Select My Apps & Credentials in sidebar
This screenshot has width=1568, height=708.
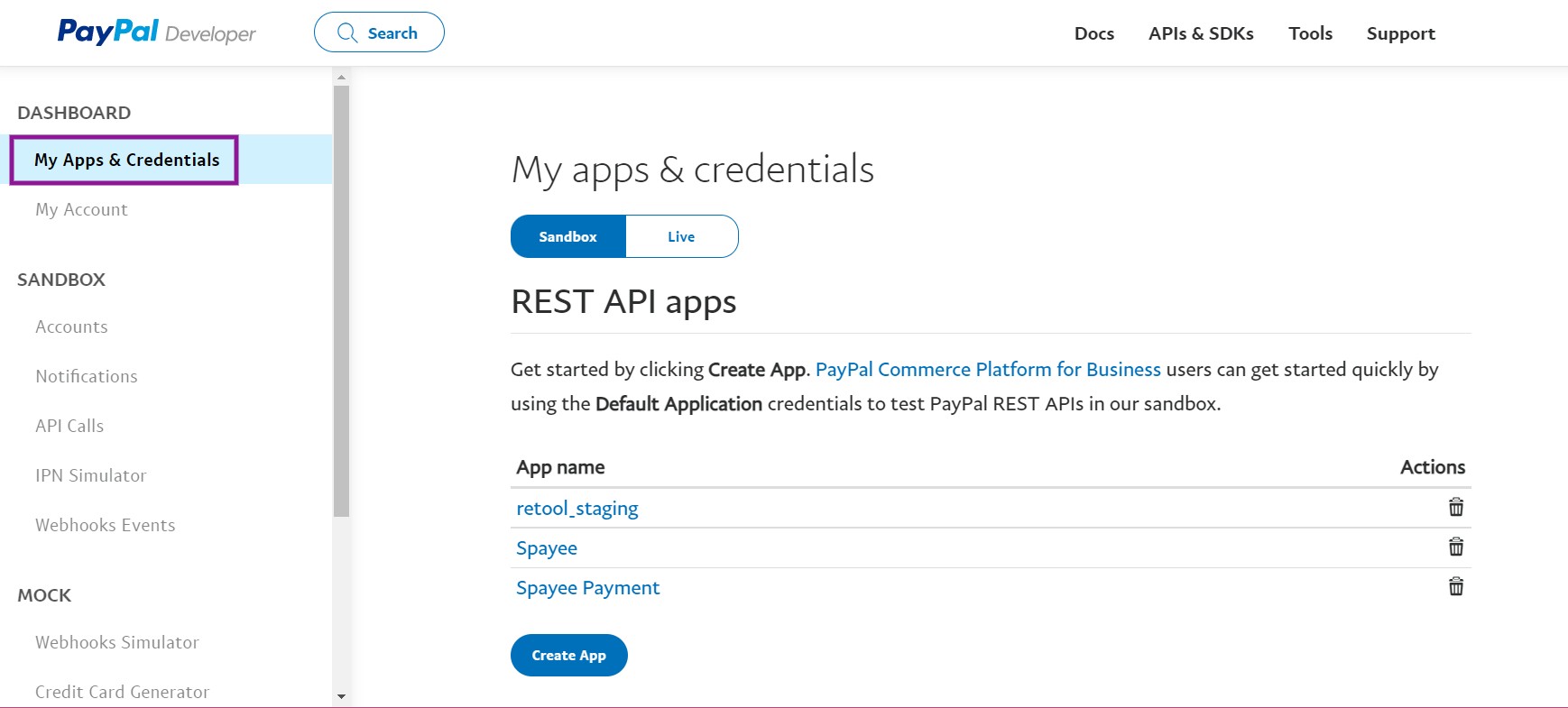126,160
